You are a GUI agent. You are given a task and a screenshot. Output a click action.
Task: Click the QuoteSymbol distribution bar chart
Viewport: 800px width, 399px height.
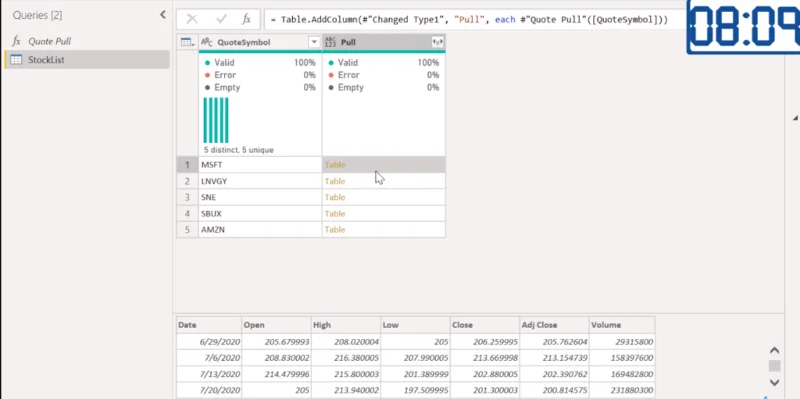216,120
